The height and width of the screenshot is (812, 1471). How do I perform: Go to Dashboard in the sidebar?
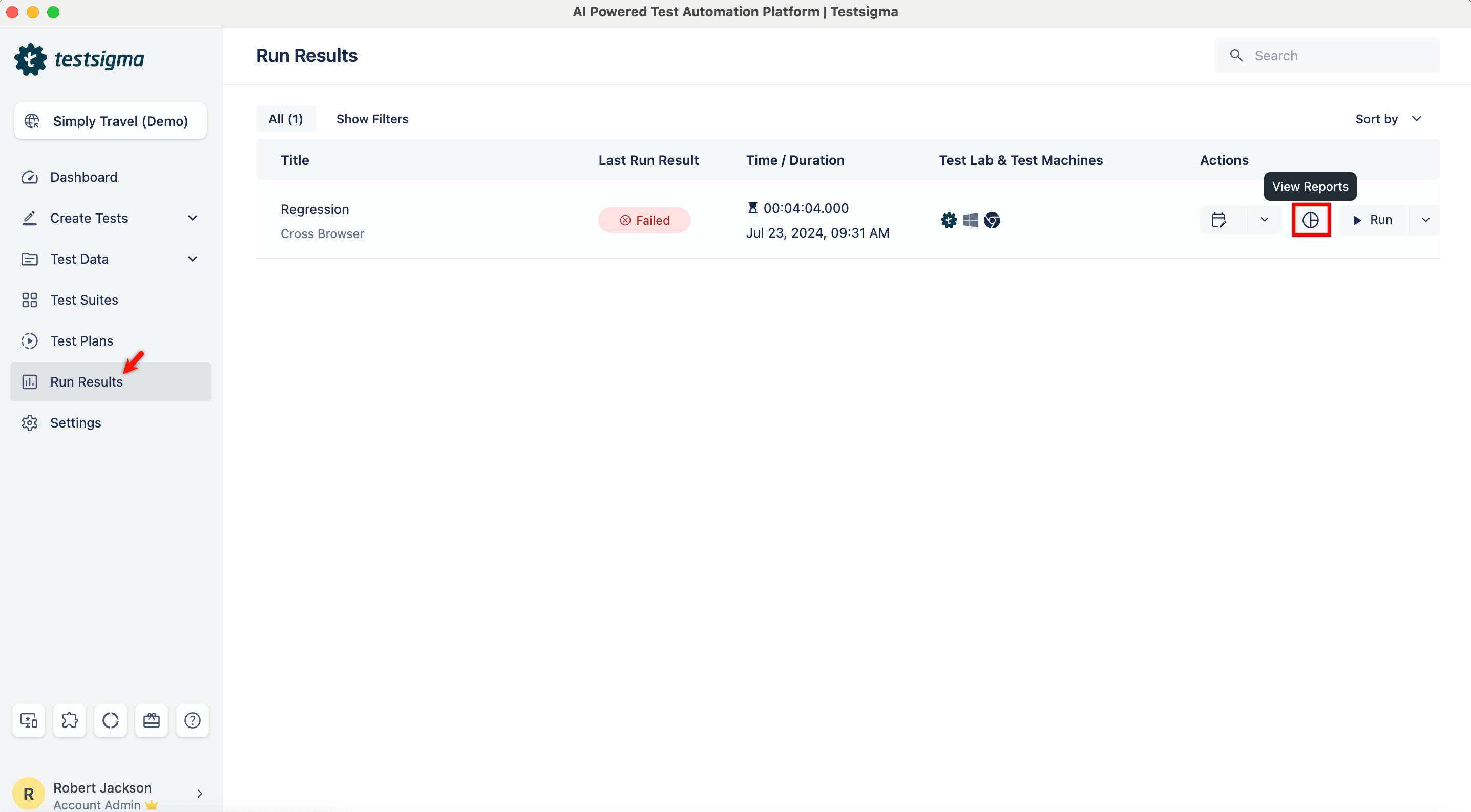click(111, 177)
